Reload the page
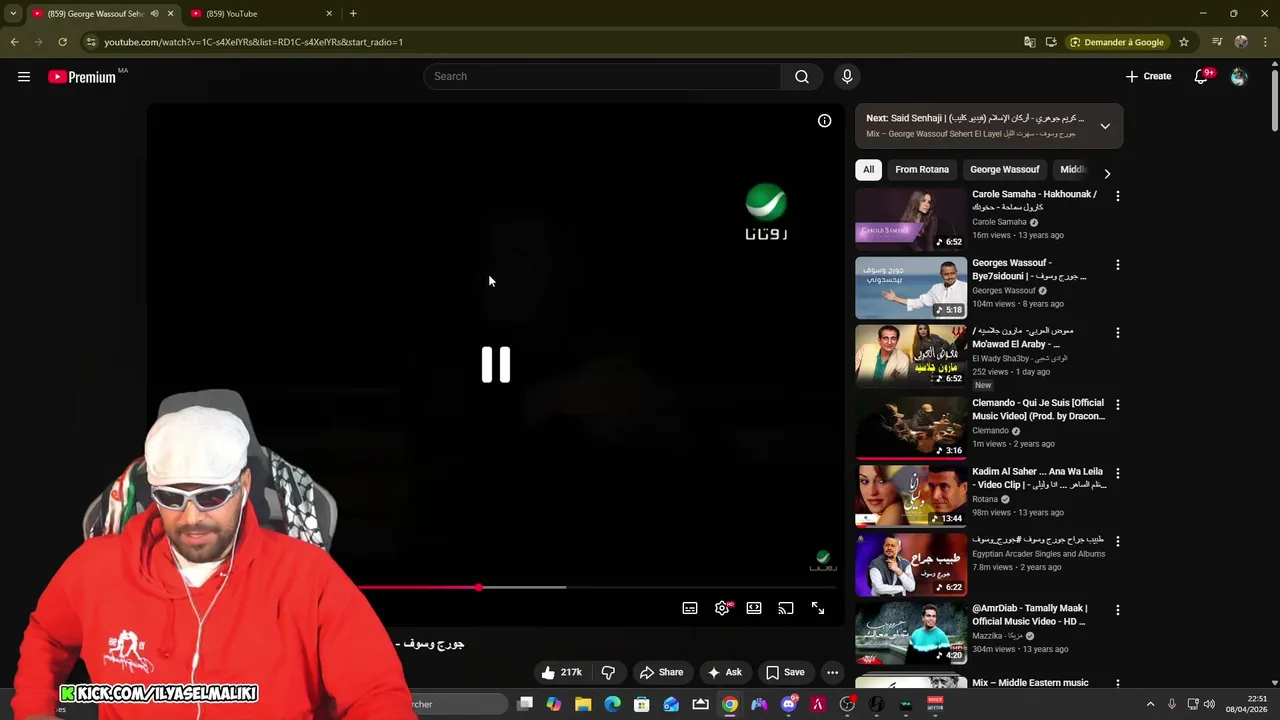The image size is (1280, 720). (62, 42)
